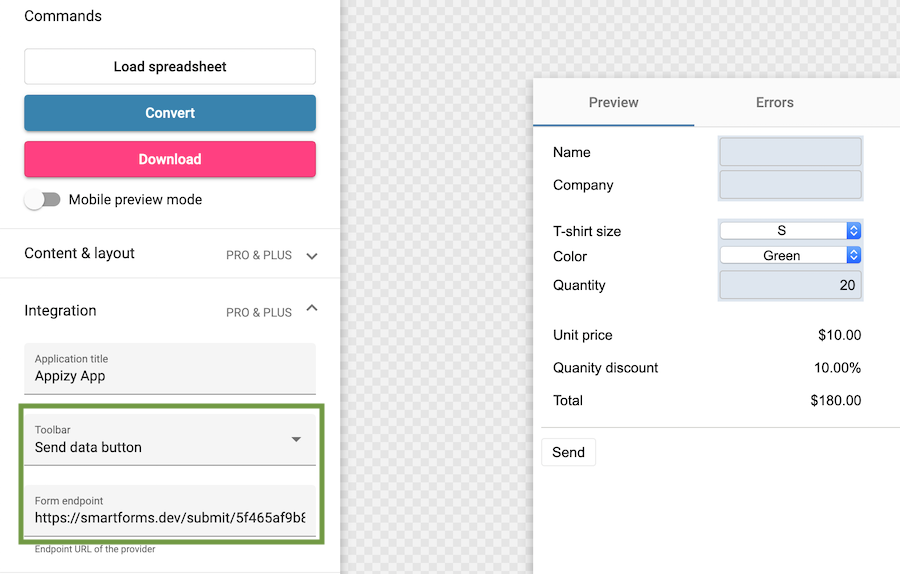Switch to the Preview tab
Screen dimensions: 900x574
[614, 103]
